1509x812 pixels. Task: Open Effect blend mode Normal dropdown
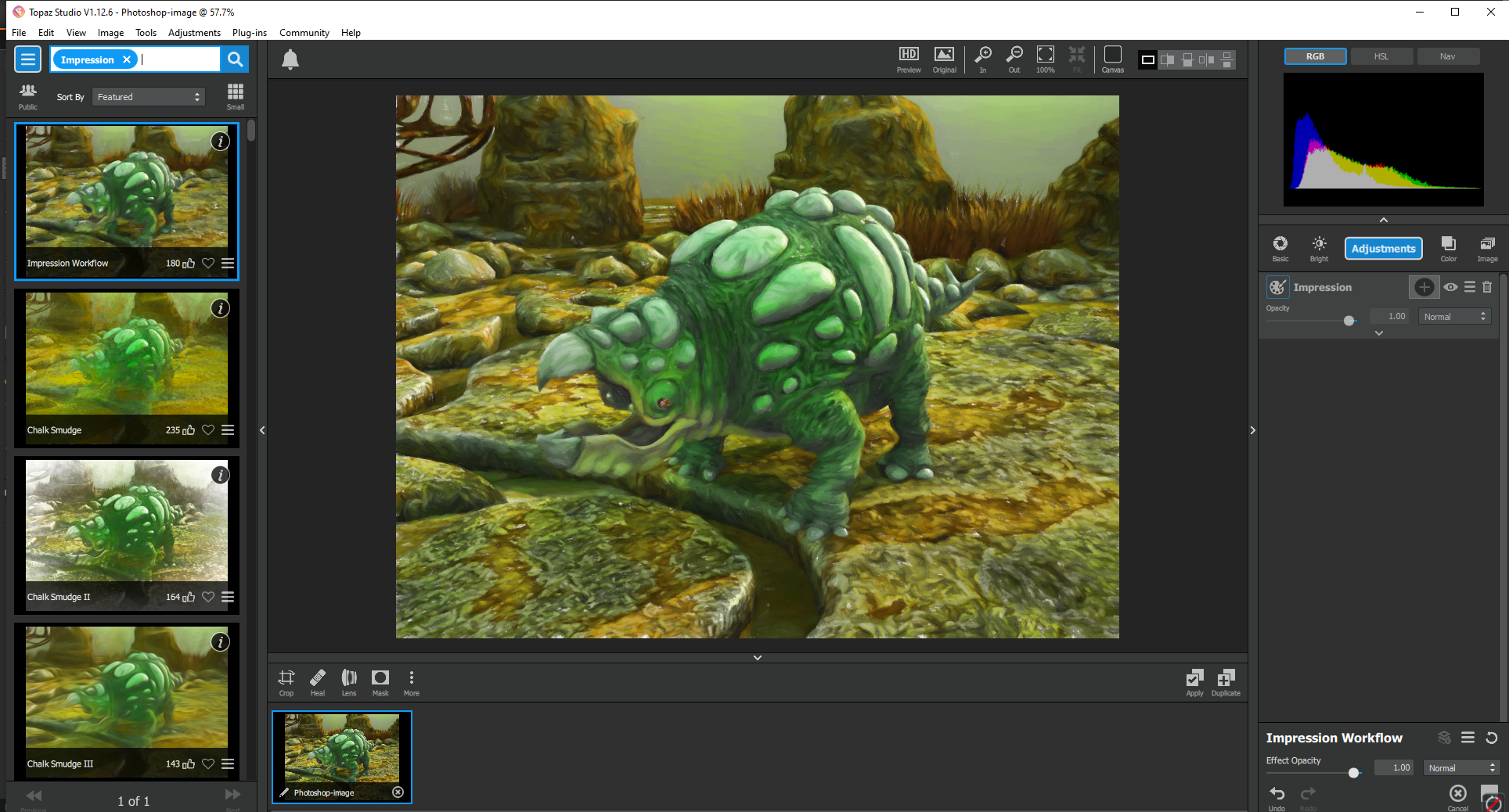pos(1461,768)
